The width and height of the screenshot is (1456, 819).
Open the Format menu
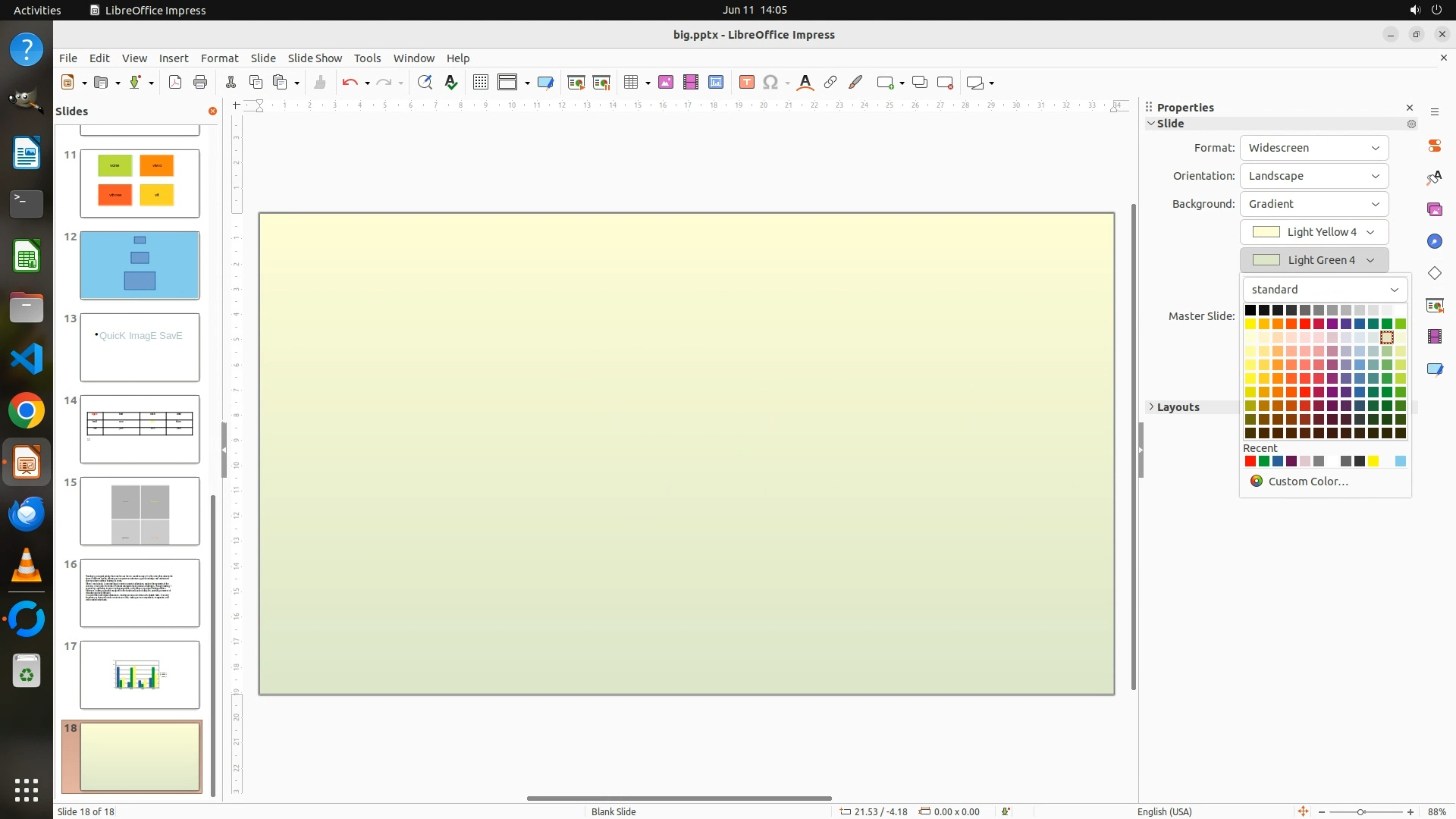point(219,58)
